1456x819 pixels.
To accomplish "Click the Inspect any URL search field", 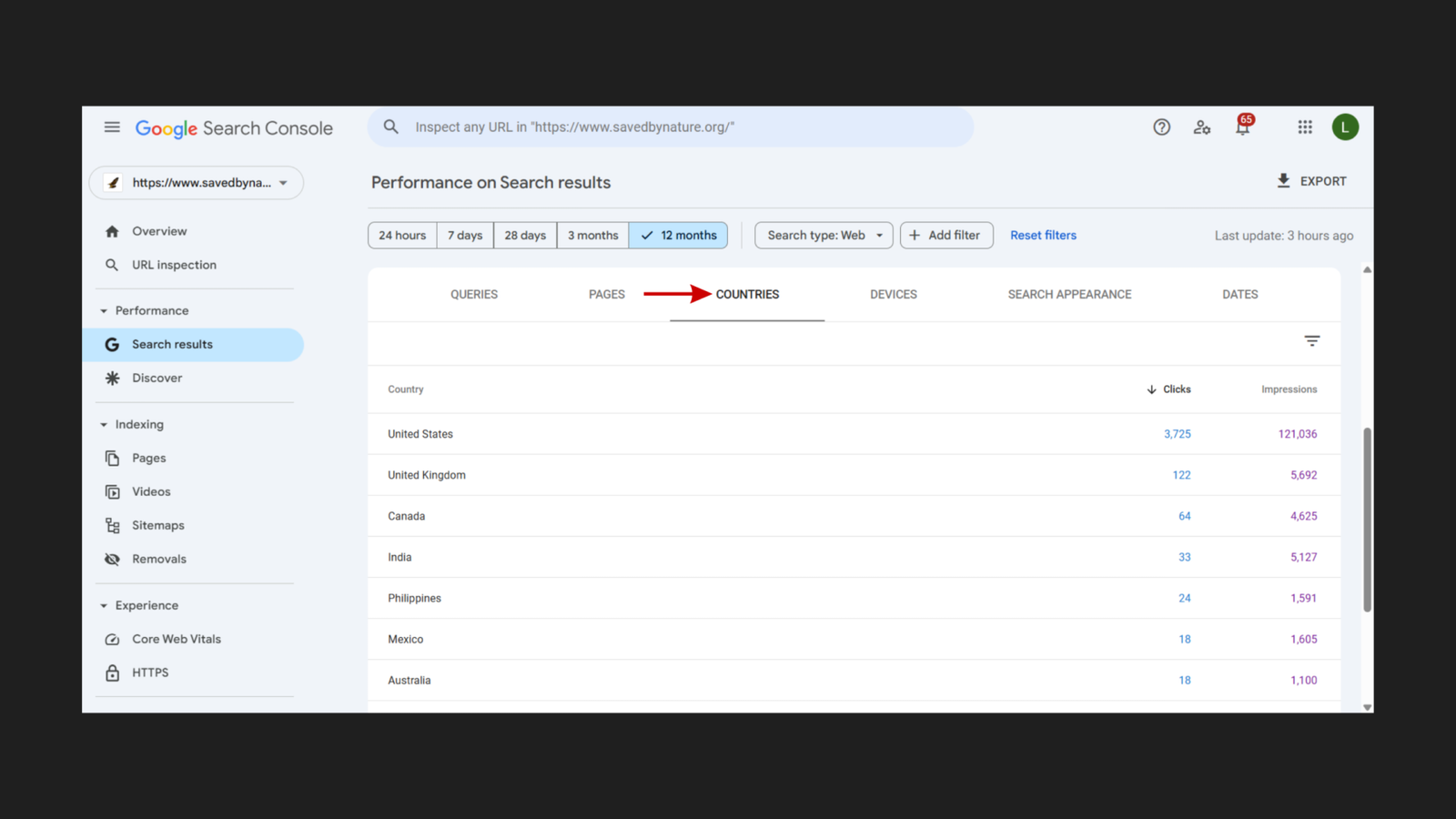I will 671,126.
